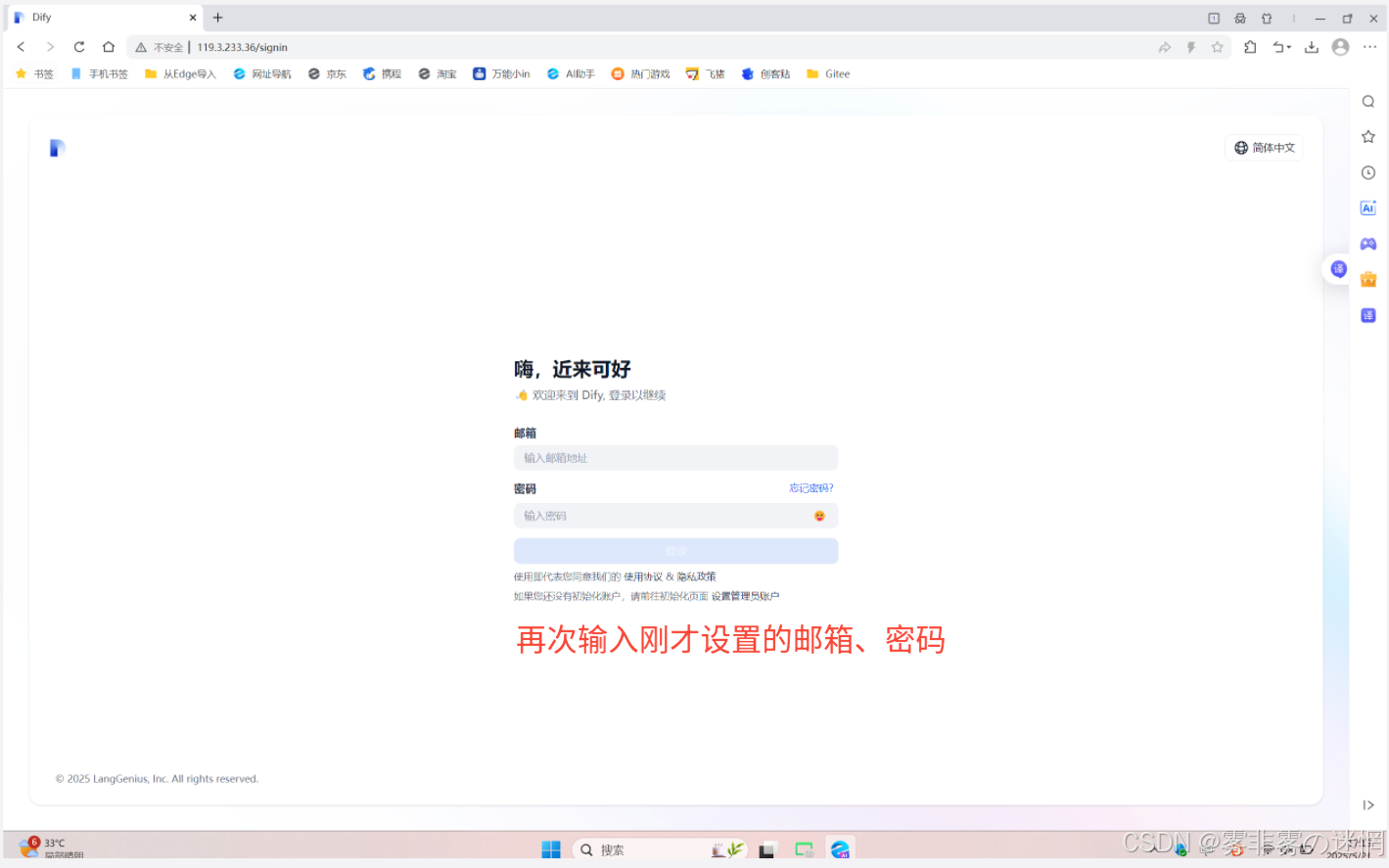Screen dimensions: 1389x868
Task: Open the sidebar favorites star
Action: 1368,137
